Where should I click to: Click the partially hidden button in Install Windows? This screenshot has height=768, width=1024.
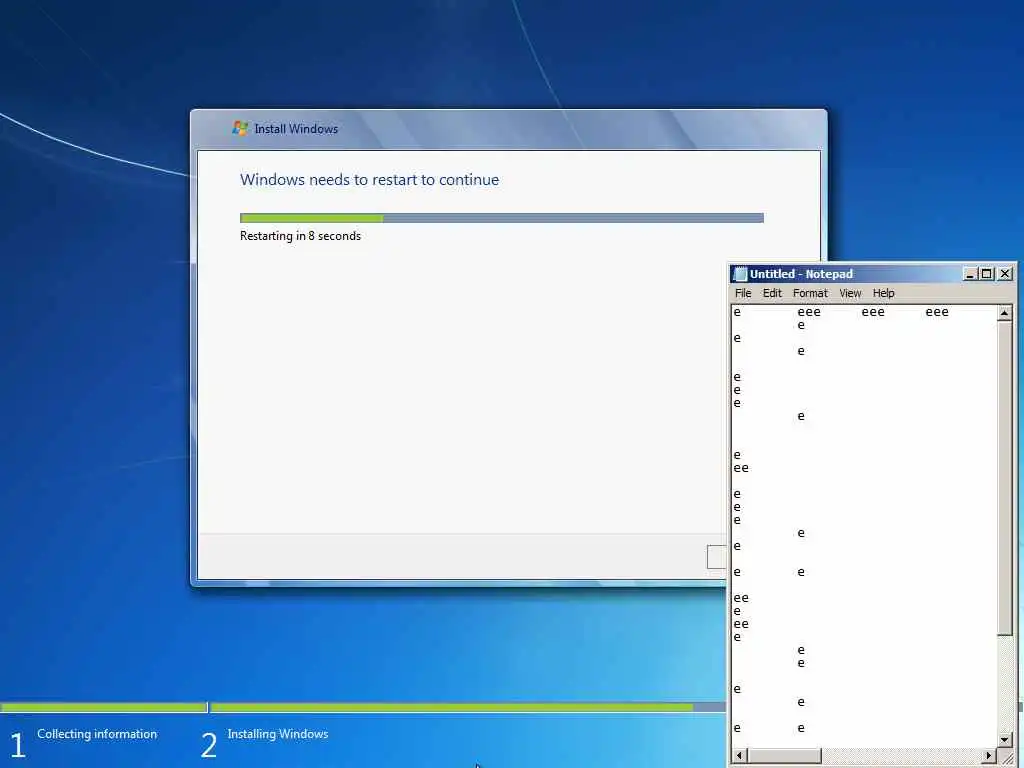click(716, 557)
